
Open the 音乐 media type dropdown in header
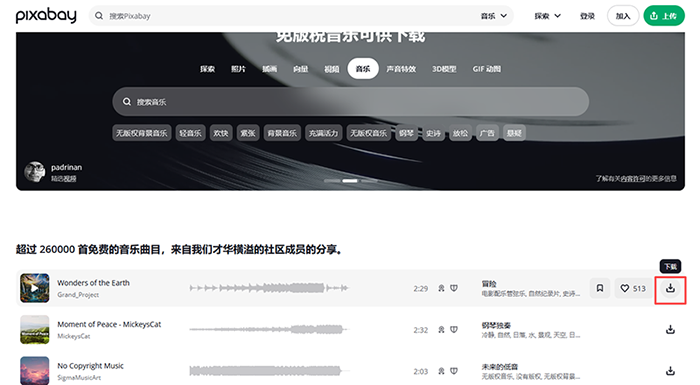click(494, 16)
